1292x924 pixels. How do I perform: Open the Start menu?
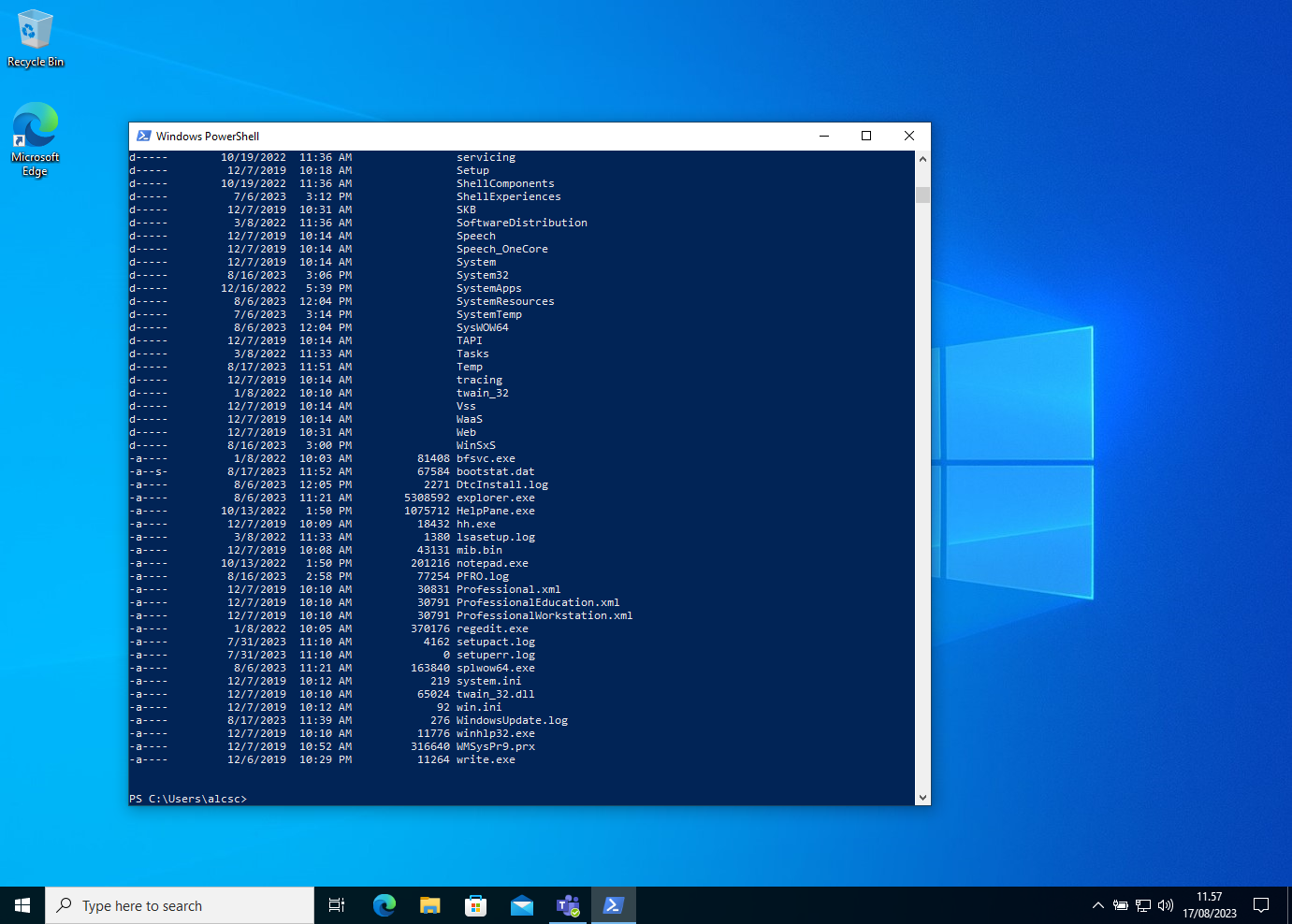[22, 904]
